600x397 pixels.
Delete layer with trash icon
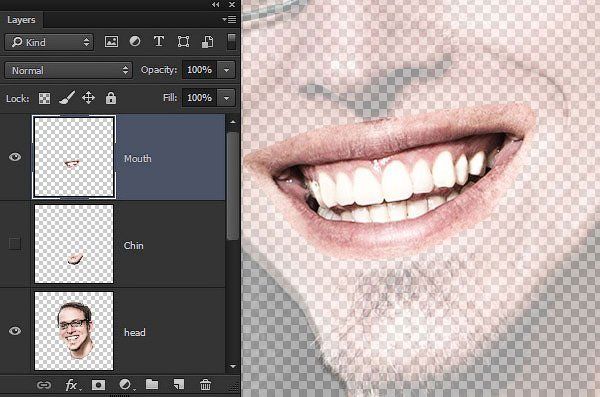point(205,384)
